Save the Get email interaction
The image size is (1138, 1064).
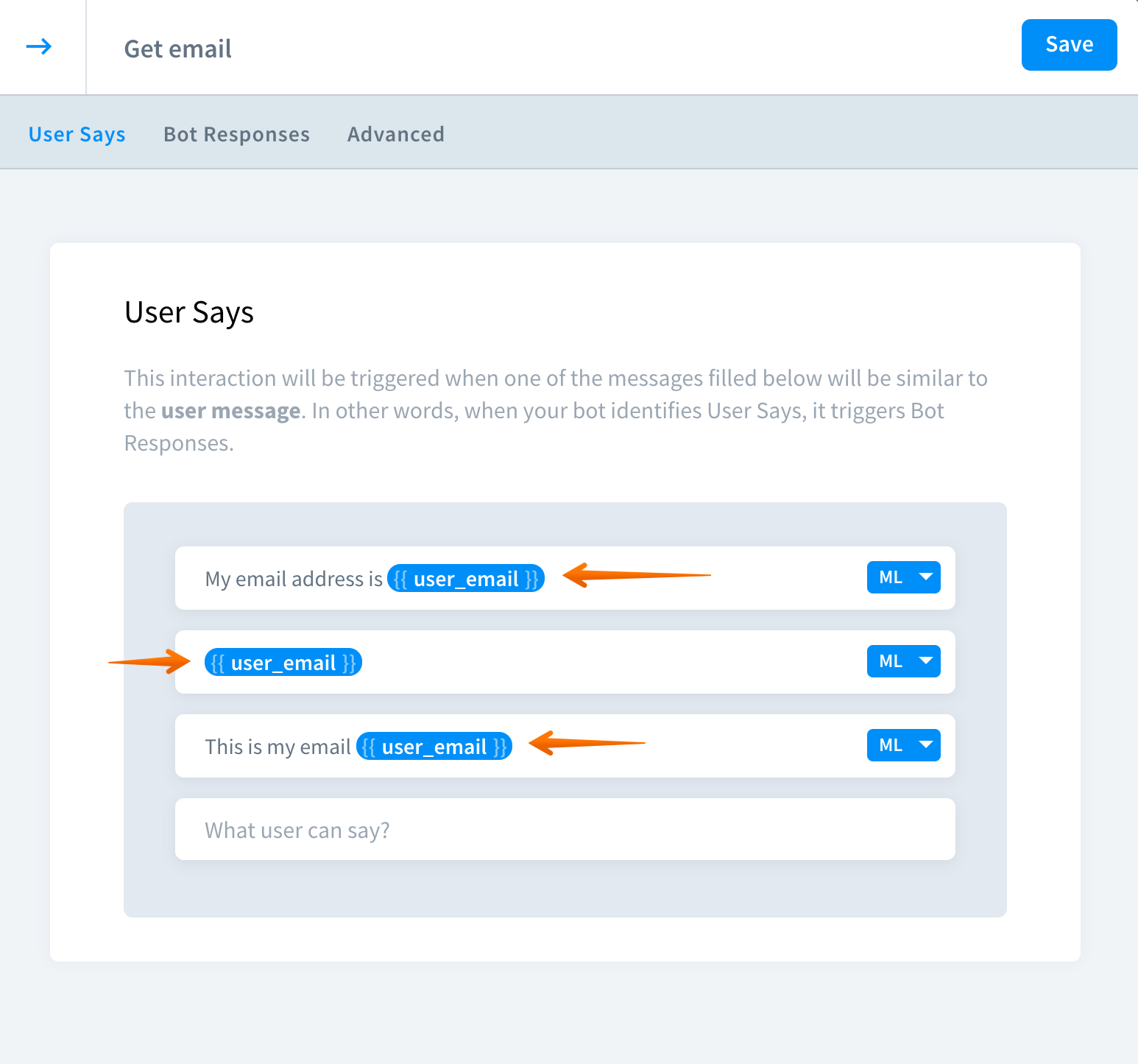click(x=1068, y=45)
